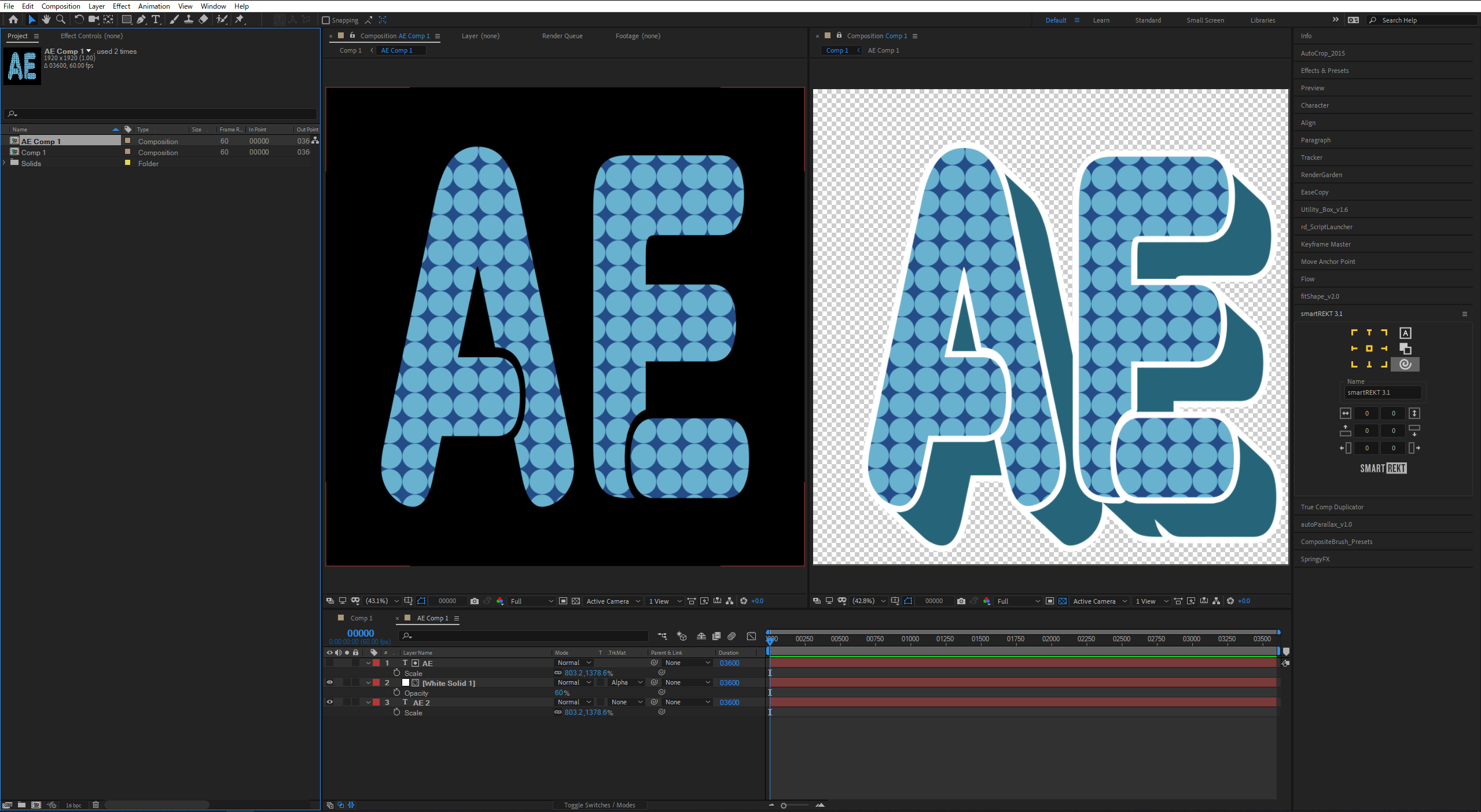Click yellow label swatch of Solids folder

(x=127, y=163)
